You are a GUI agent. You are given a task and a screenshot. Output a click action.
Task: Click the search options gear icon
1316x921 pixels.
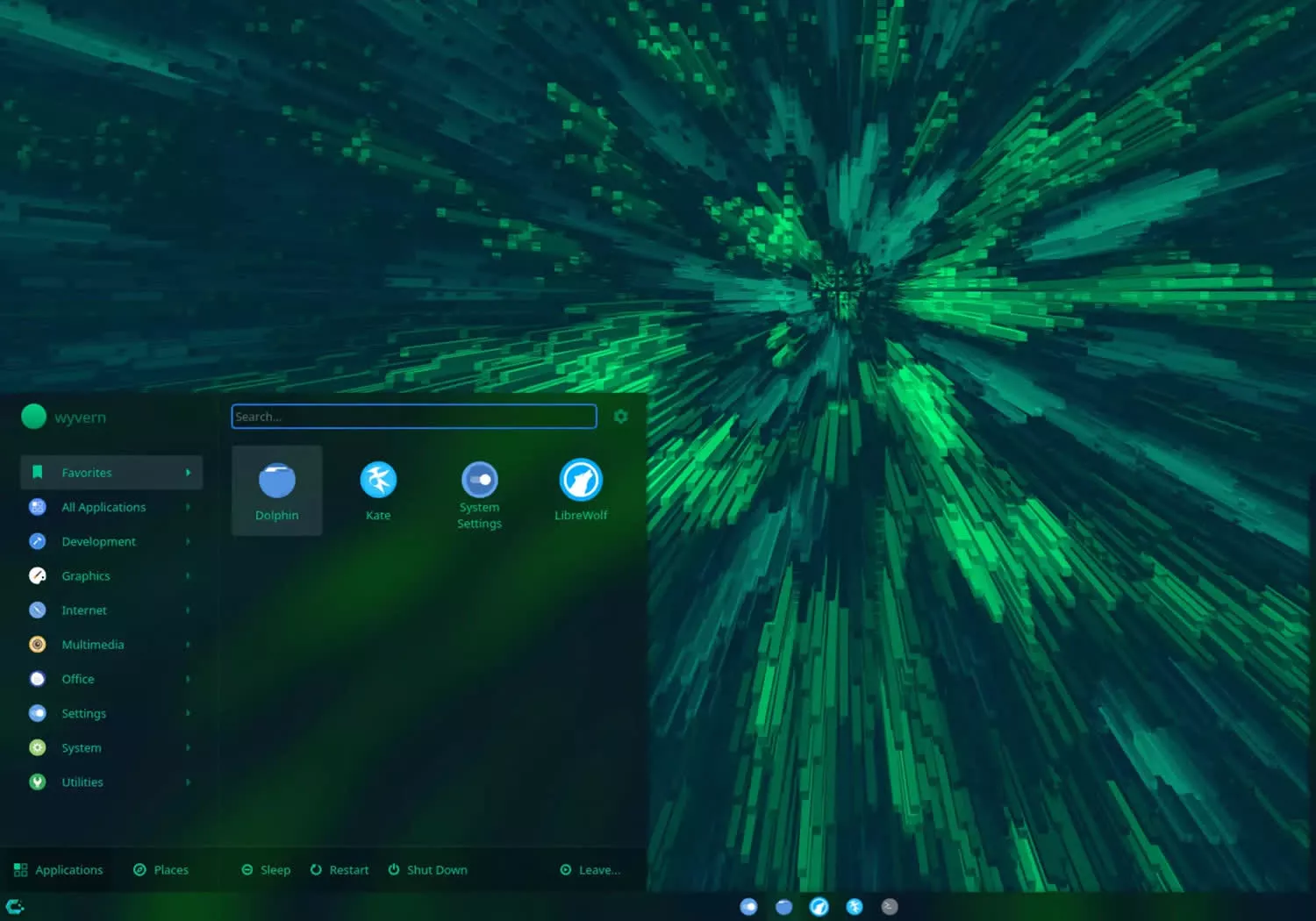pos(620,417)
